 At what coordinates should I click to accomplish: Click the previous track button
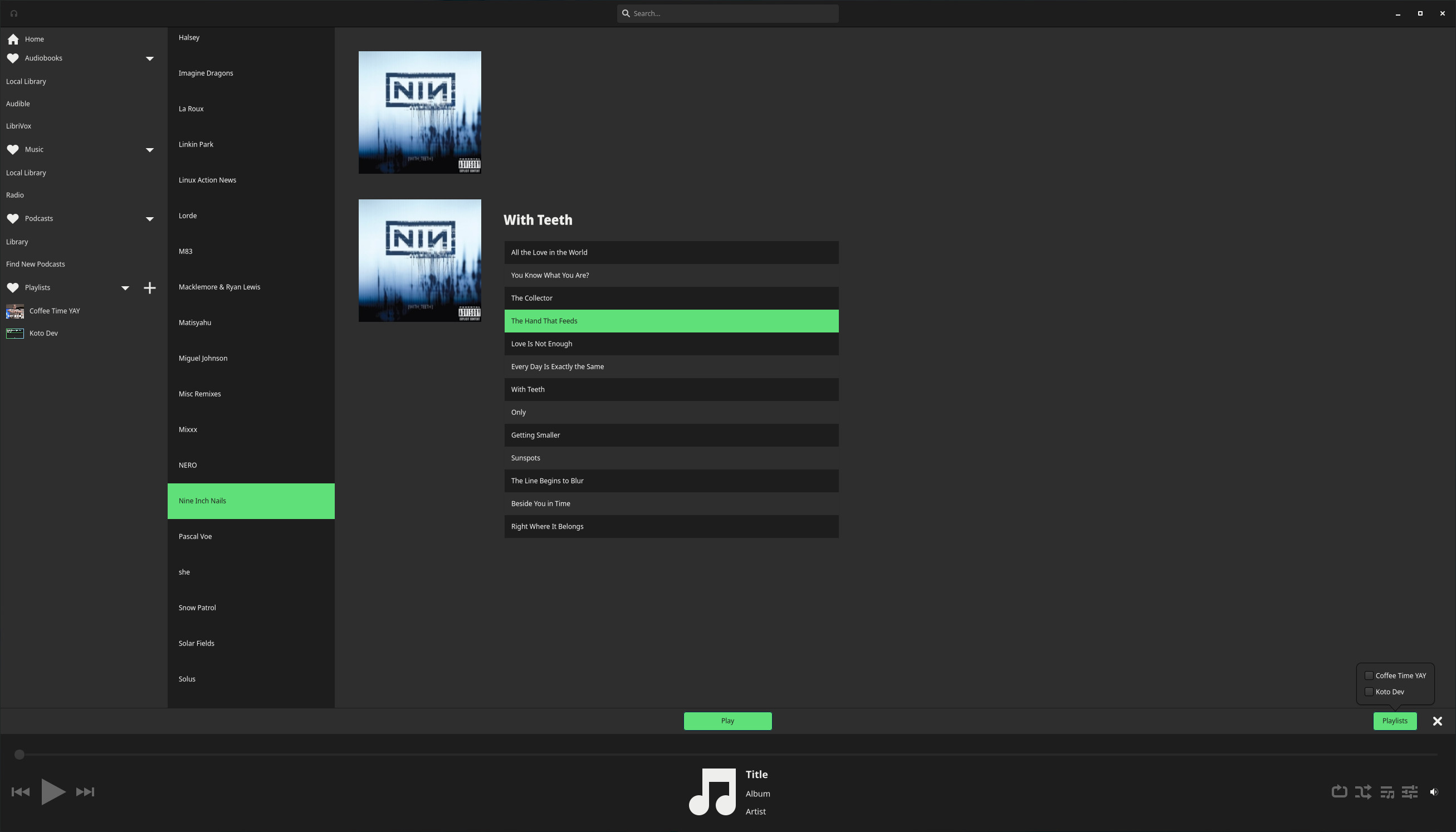pyautogui.click(x=21, y=792)
